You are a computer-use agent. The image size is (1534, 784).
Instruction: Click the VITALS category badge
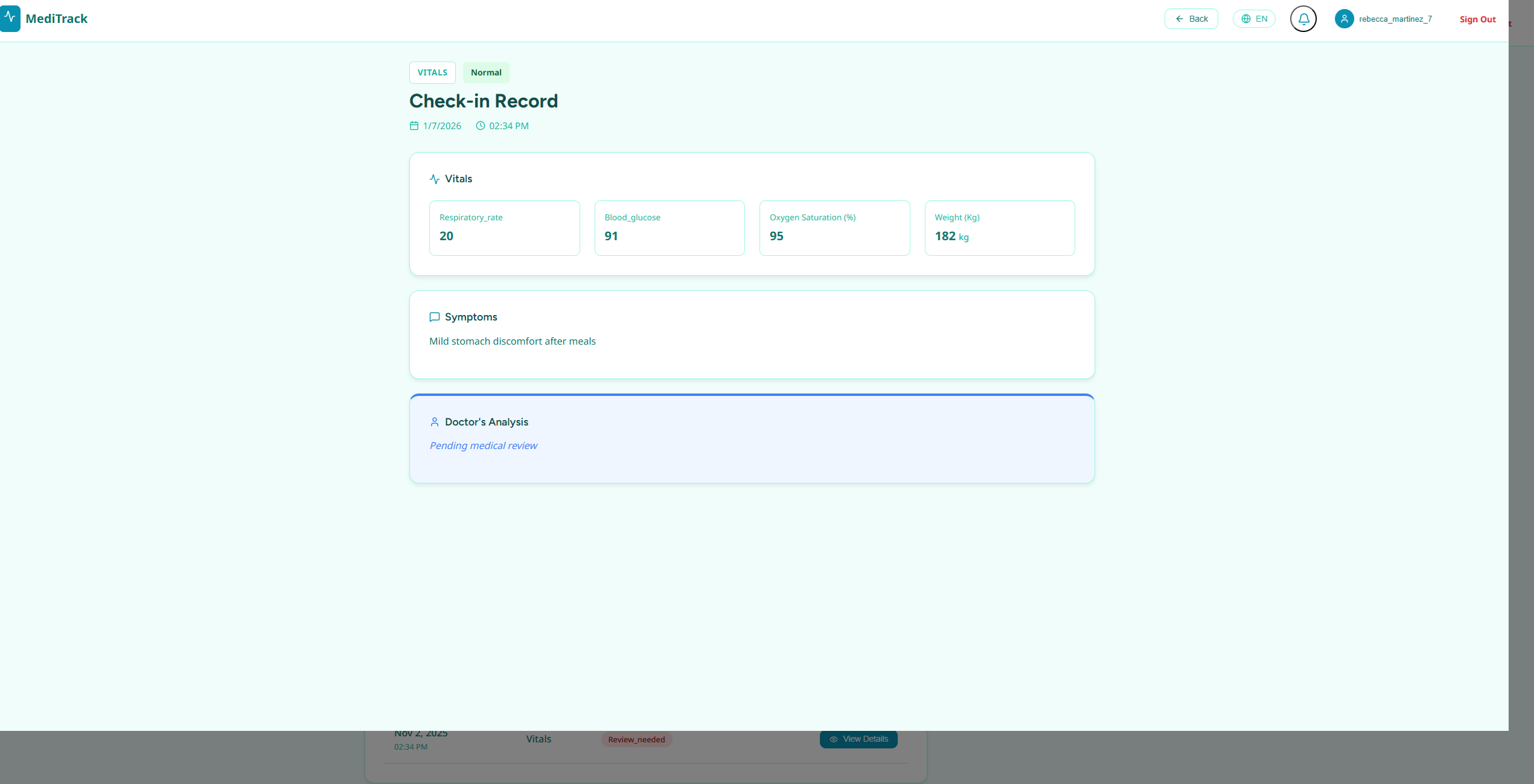click(x=432, y=72)
